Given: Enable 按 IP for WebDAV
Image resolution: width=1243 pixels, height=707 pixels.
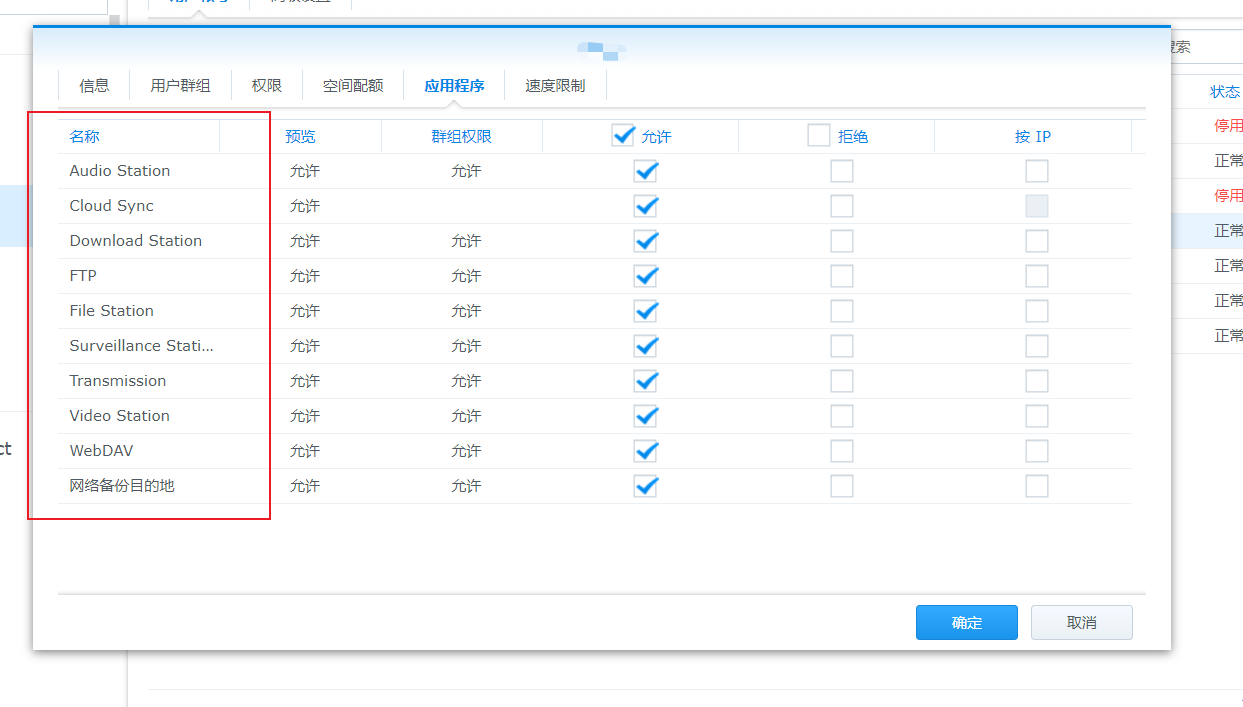Looking at the screenshot, I should [x=1037, y=451].
